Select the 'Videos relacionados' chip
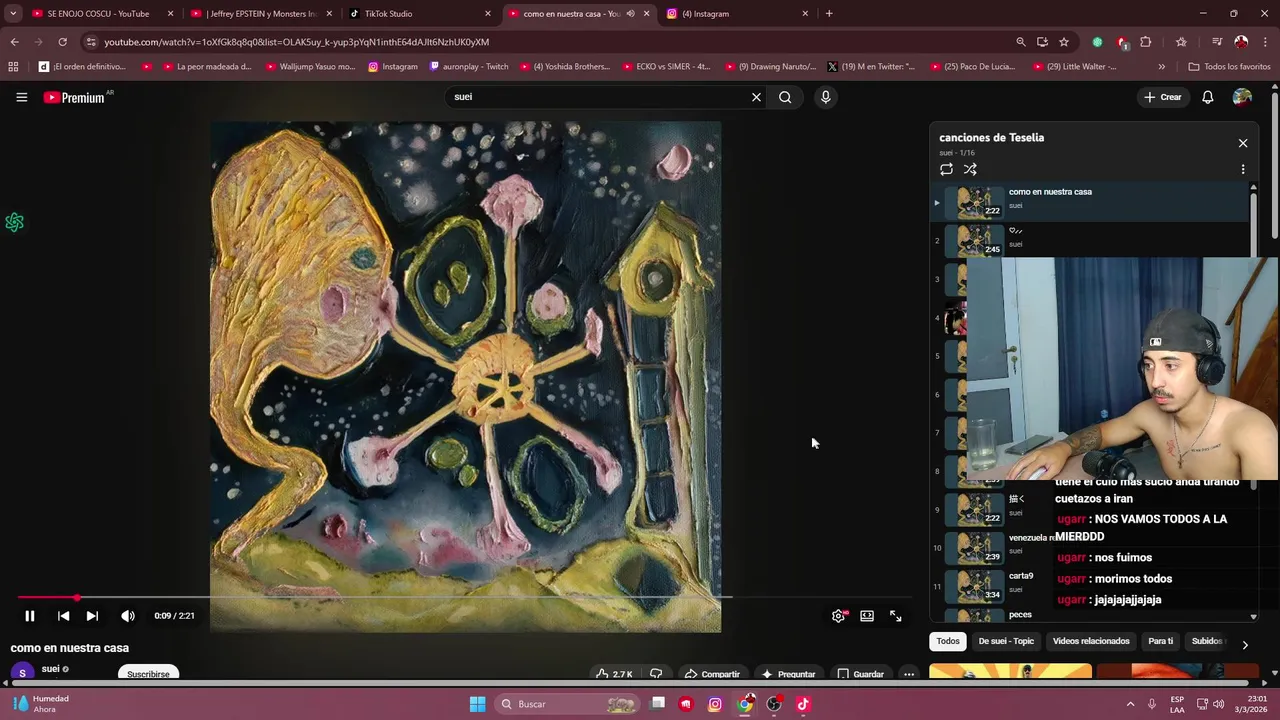The image size is (1280, 720). pos(1091,641)
